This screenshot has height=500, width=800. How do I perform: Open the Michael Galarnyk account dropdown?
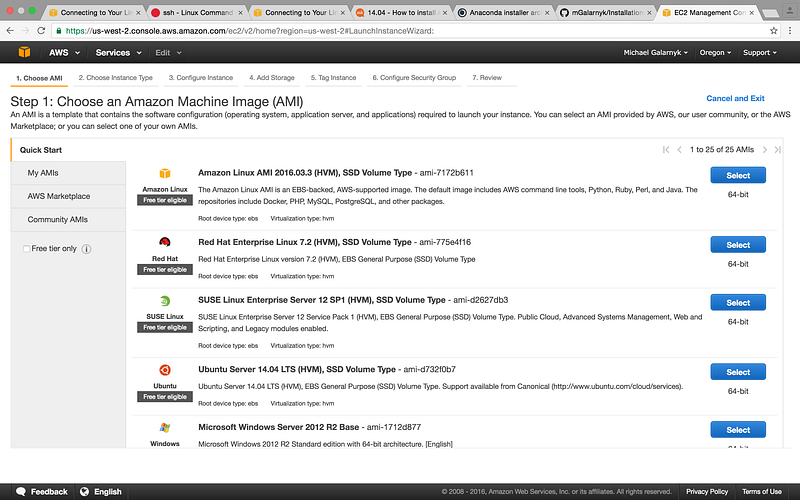click(656, 53)
